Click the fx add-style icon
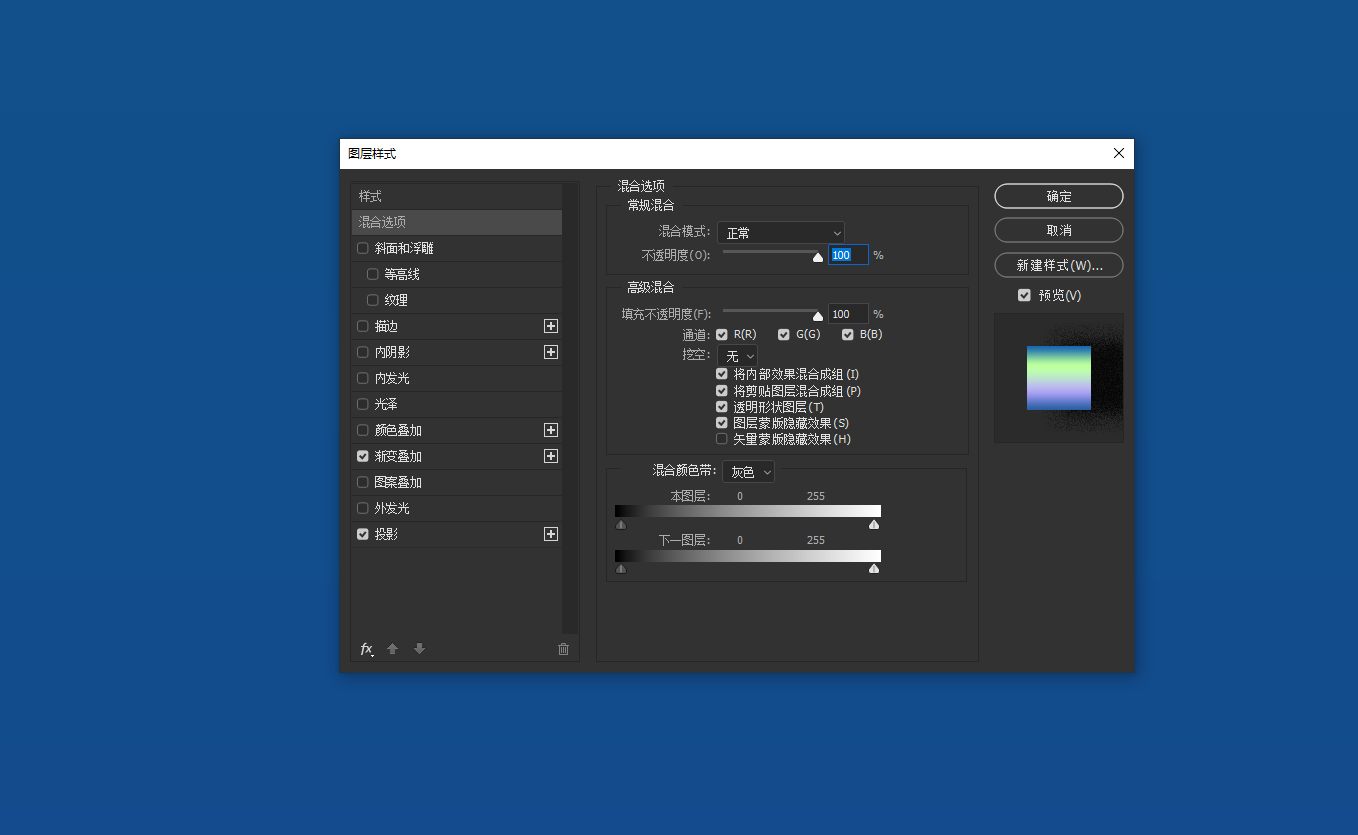Viewport: 1358px width, 835px height. point(367,649)
